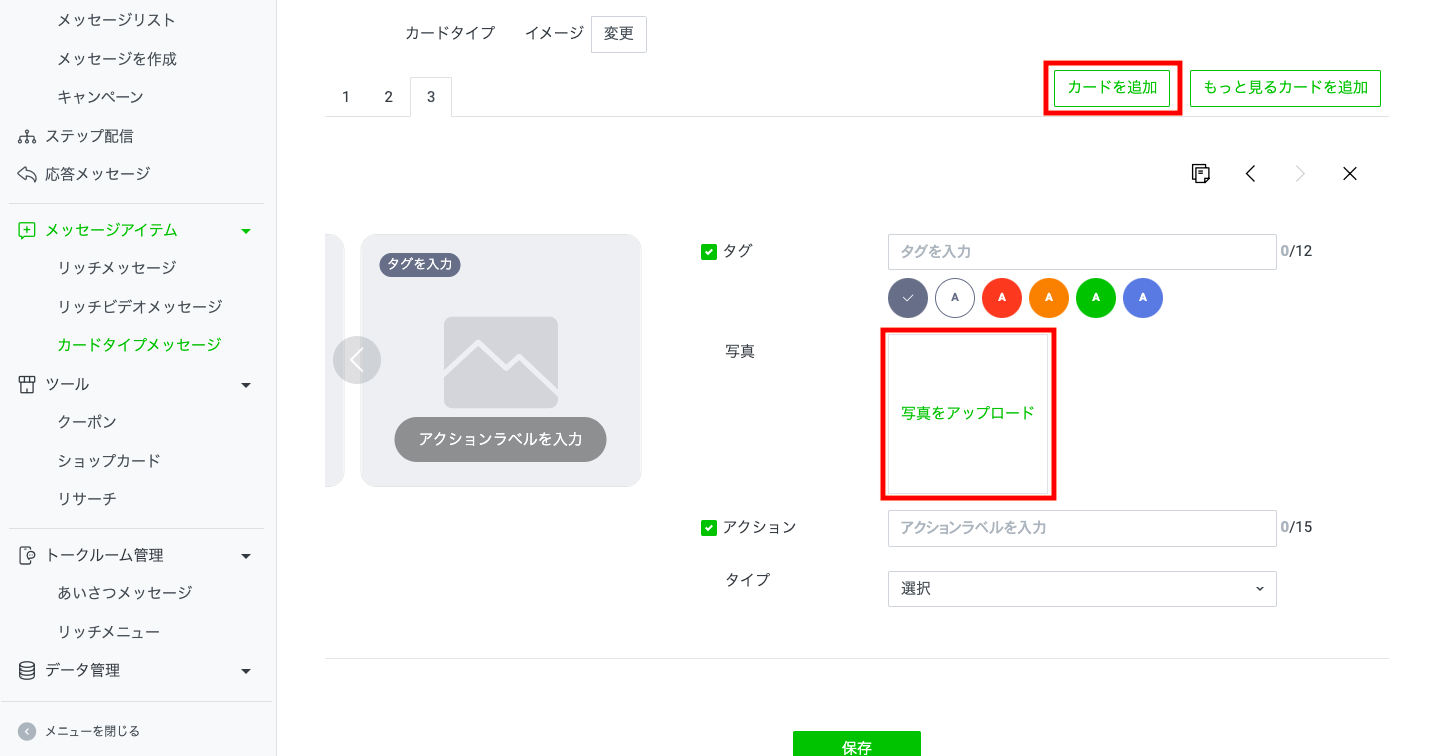This screenshot has height=756, width=1429.
Task: Switch to card tab 2
Action: click(x=388, y=97)
